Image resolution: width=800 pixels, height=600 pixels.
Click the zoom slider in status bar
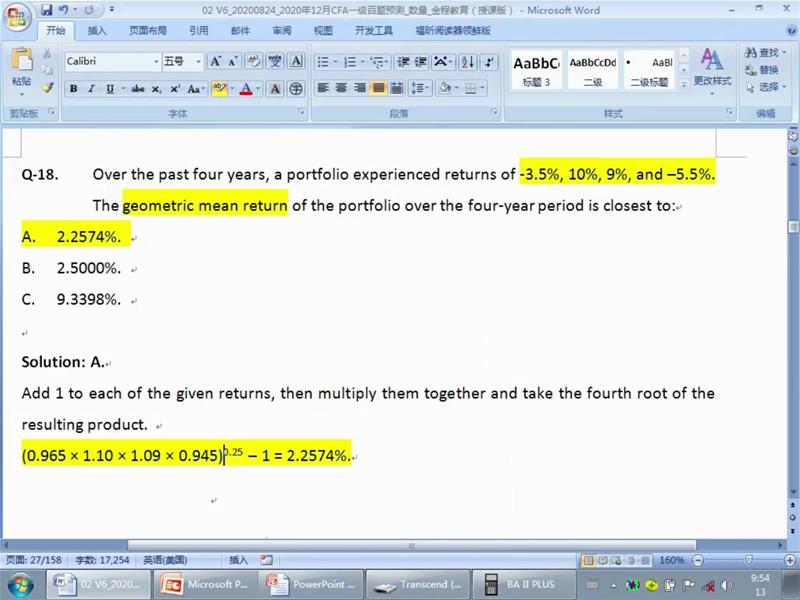point(748,560)
